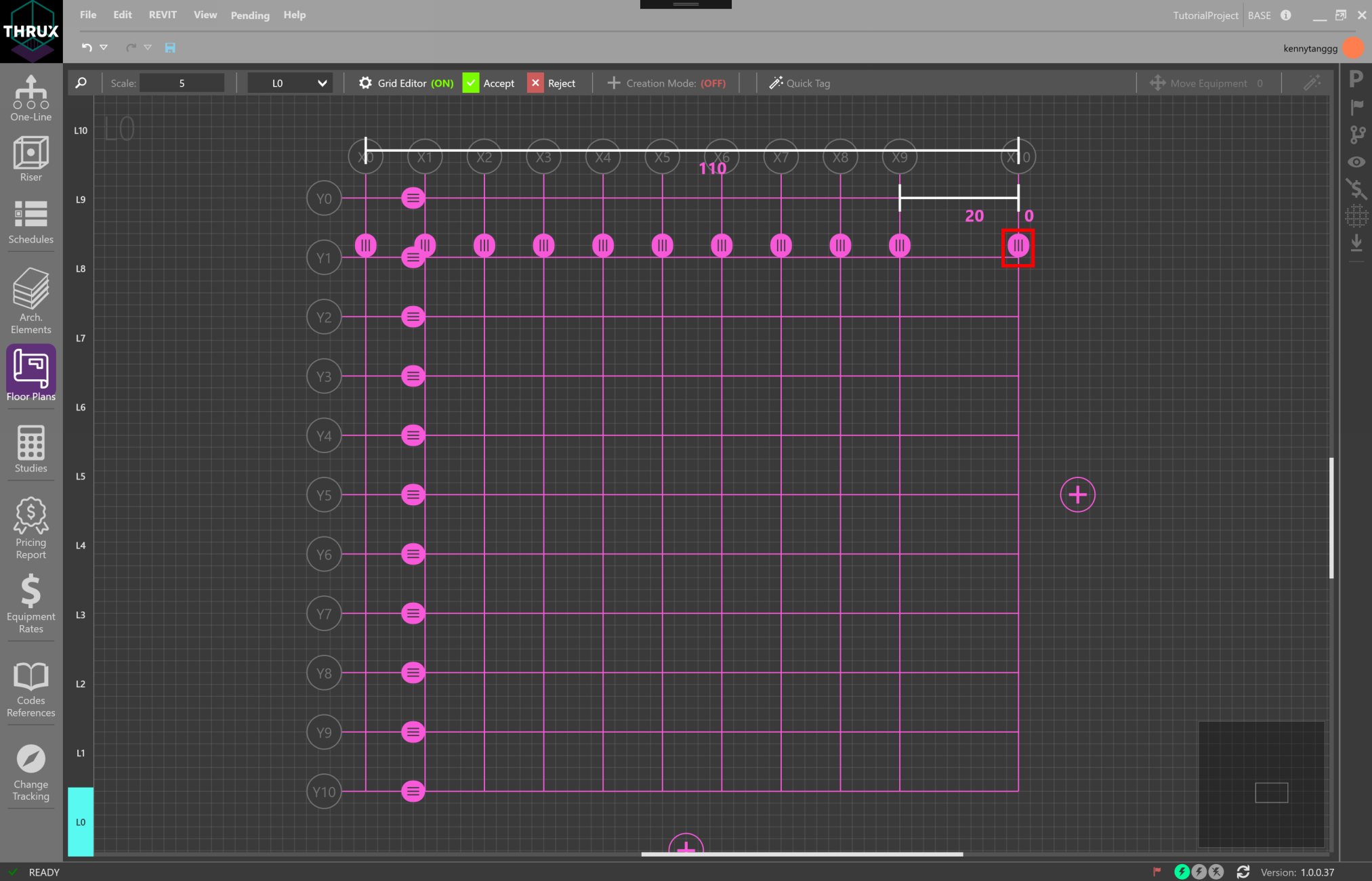Click the Scale input field
Image resolution: width=1372 pixels, height=881 pixels.
coord(182,83)
